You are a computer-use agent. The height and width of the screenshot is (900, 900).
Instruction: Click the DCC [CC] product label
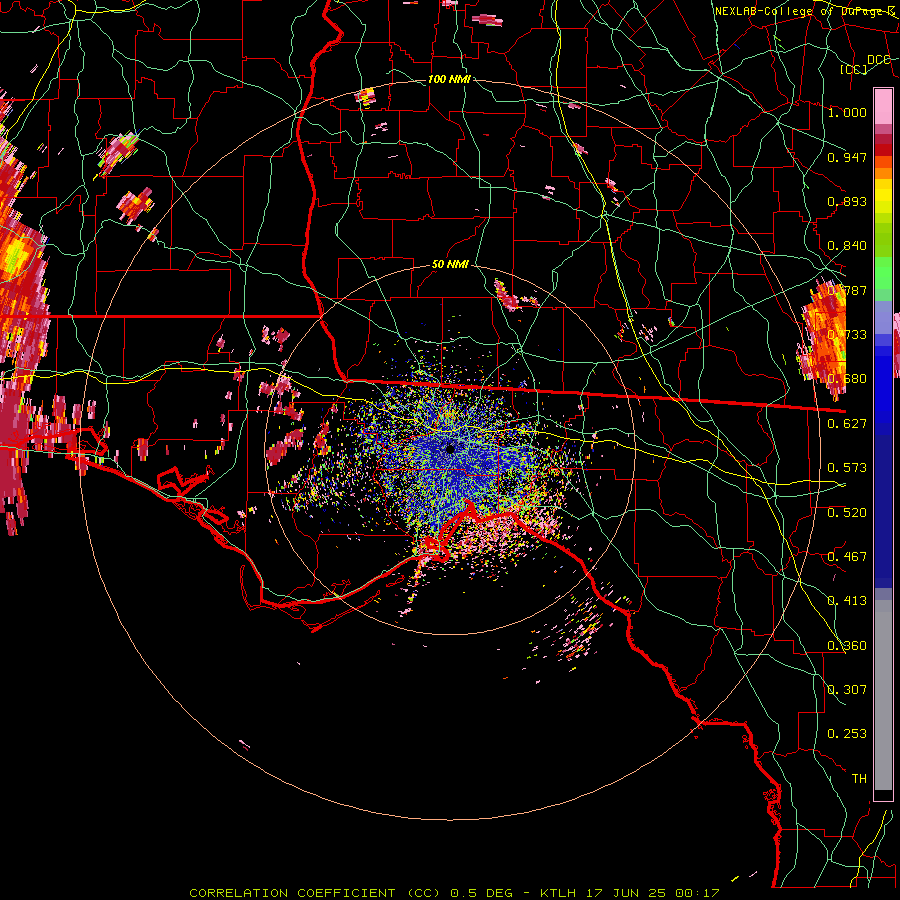click(866, 64)
